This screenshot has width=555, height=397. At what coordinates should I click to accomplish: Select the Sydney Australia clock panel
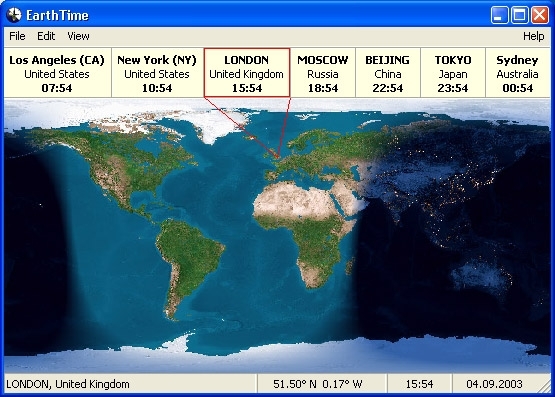(x=517, y=73)
